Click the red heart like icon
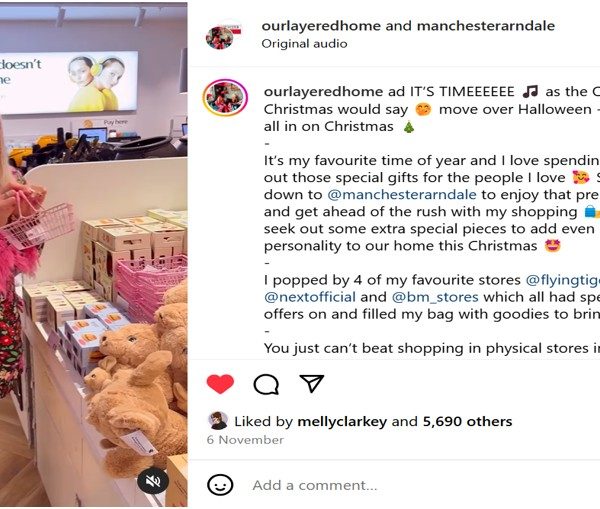 (x=220, y=384)
